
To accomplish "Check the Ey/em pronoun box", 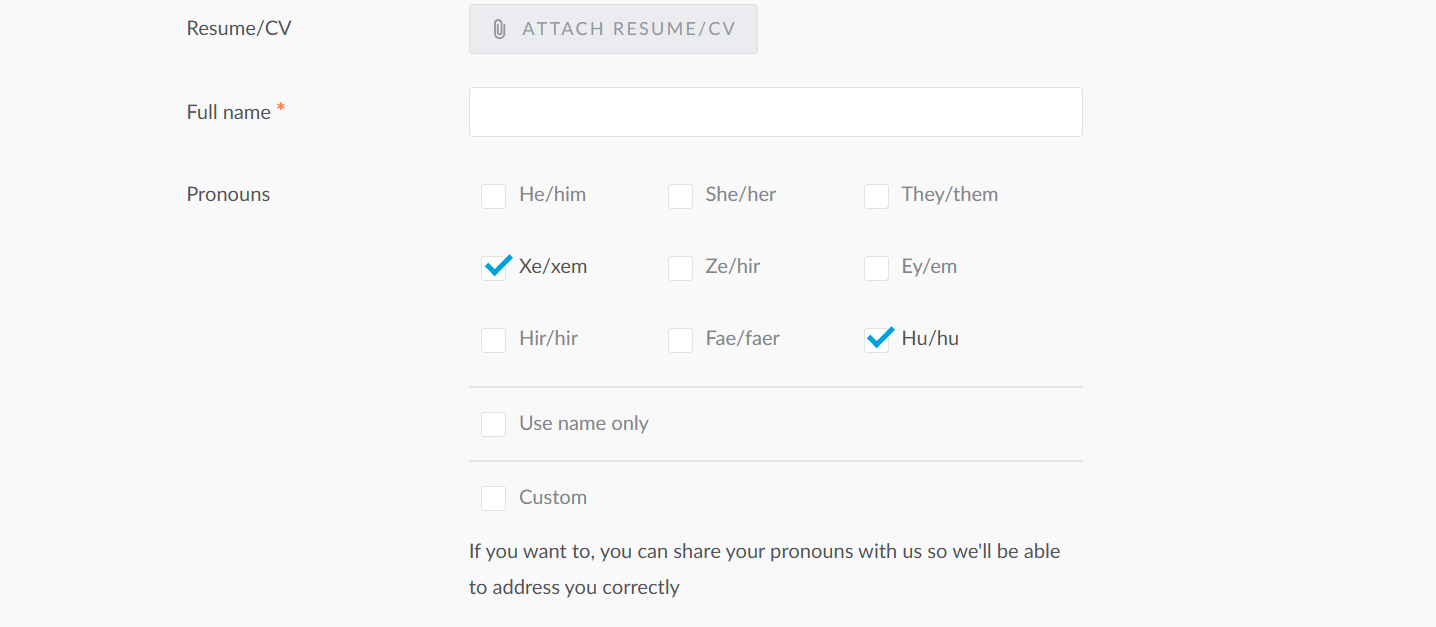I will click(x=876, y=268).
